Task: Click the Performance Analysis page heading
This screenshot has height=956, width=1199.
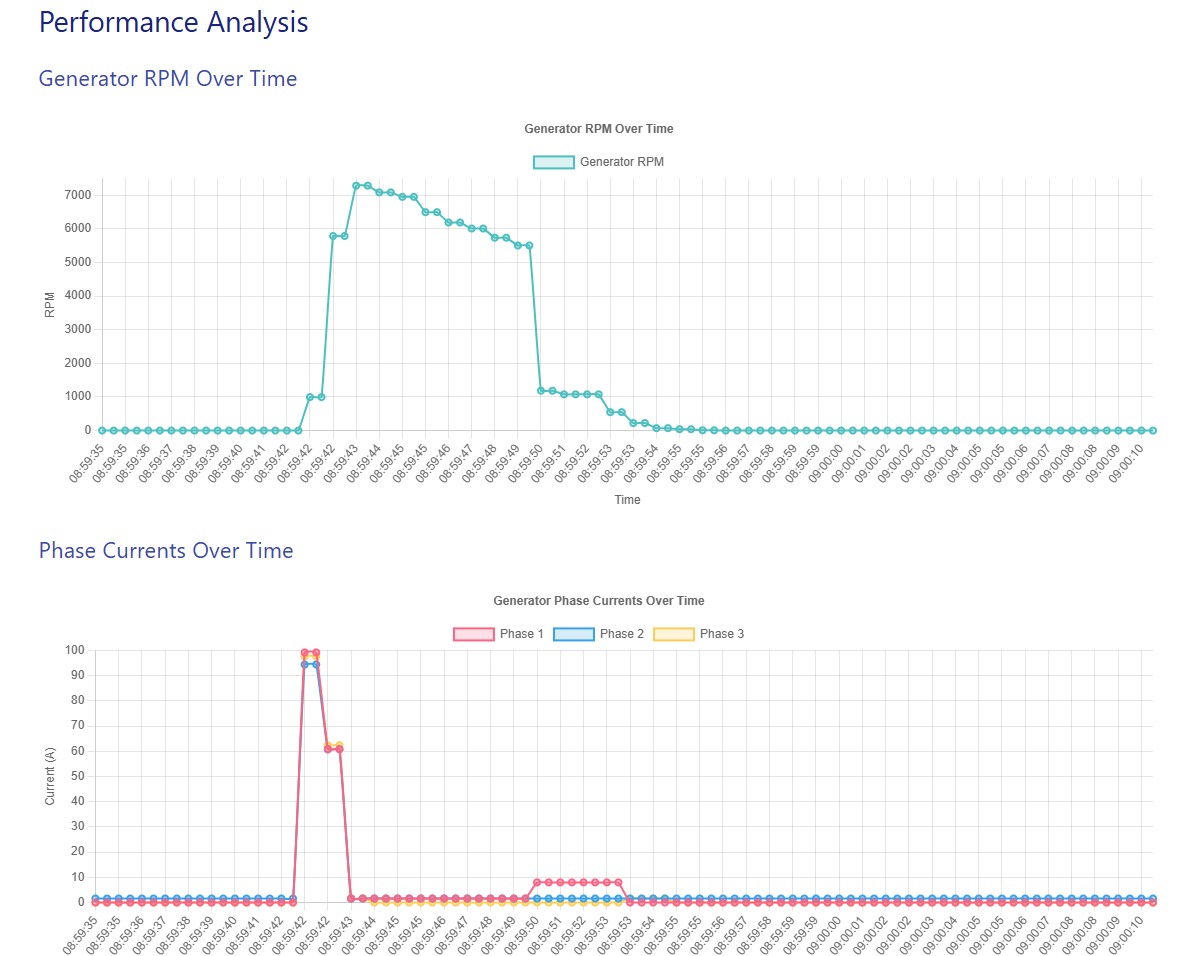Action: point(173,22)
